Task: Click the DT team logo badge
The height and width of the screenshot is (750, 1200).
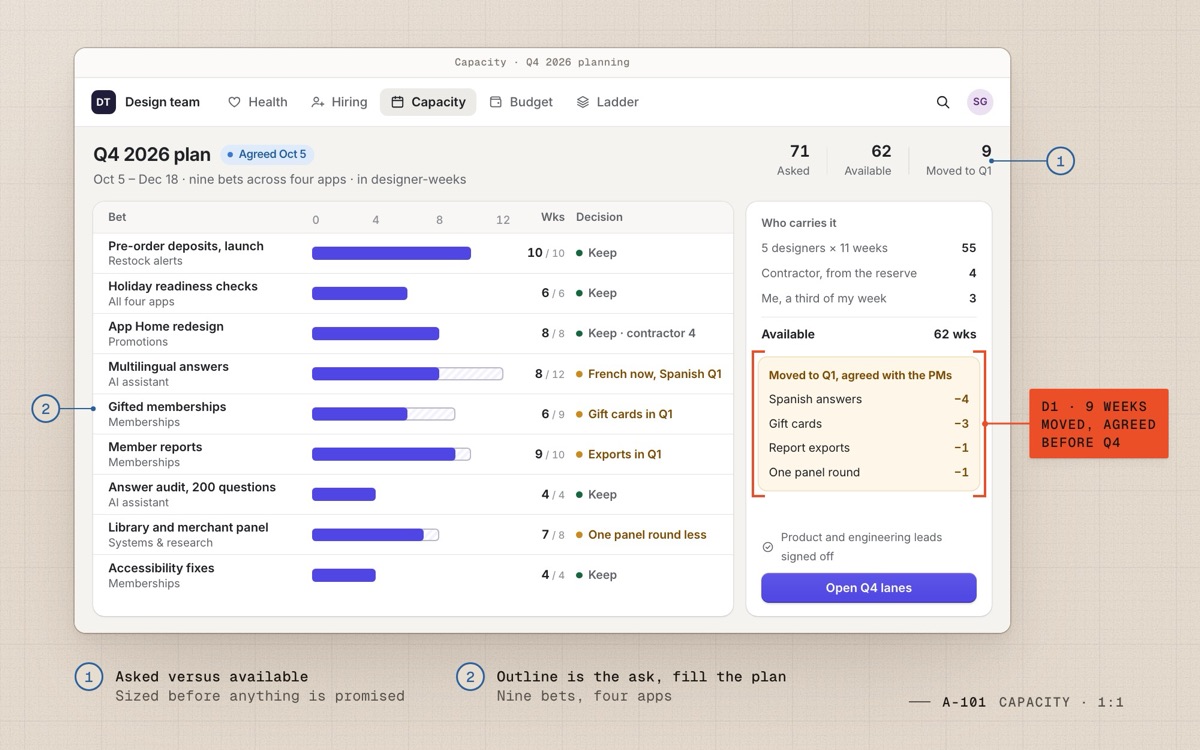Action: point(104,102)
